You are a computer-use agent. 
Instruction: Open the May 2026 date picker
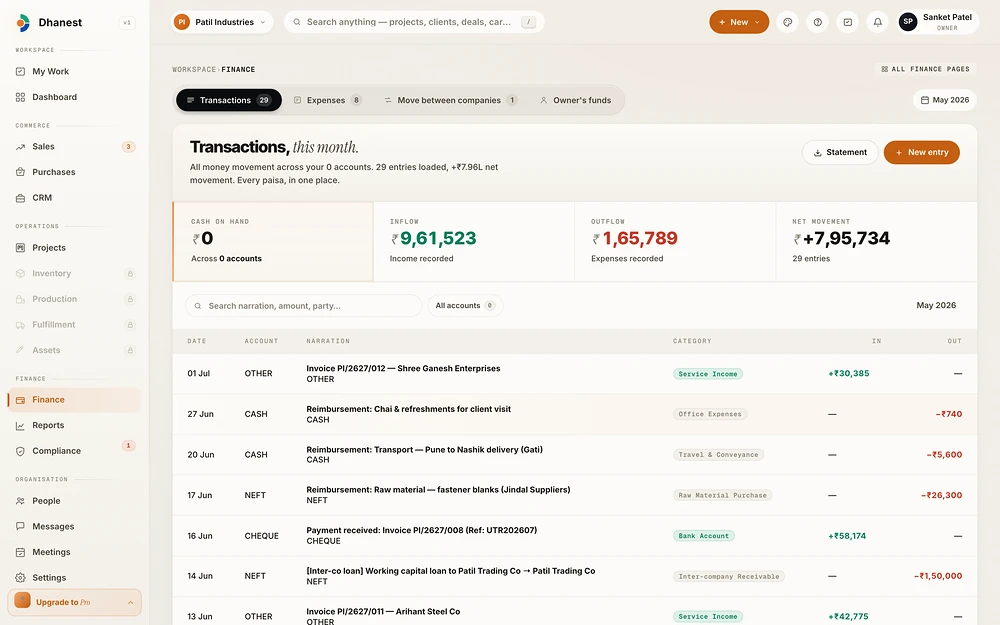(x=945, y=100)
